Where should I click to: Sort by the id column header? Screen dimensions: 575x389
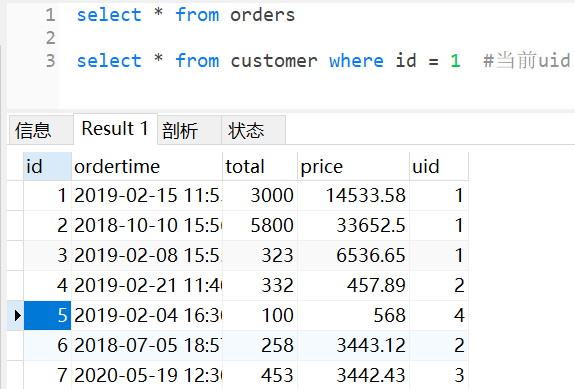click(47, 166)
